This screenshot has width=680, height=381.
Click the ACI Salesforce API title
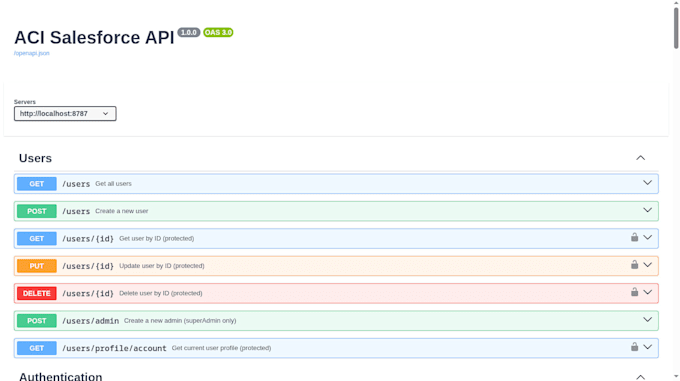pyautogui.click(x=94, y=38)
